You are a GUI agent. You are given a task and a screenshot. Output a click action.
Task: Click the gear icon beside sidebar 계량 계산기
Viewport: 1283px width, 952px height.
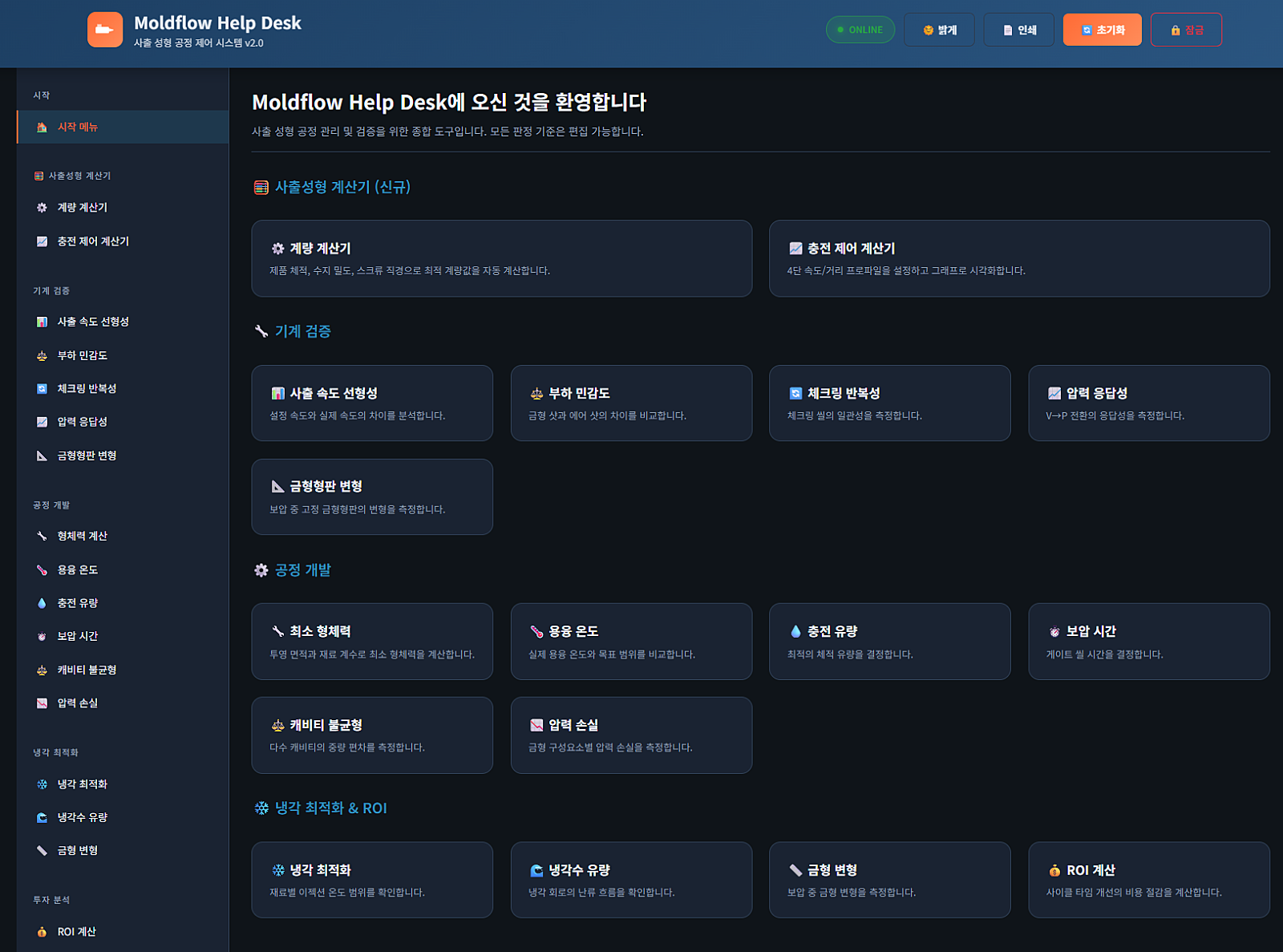[x=42, y=208]
